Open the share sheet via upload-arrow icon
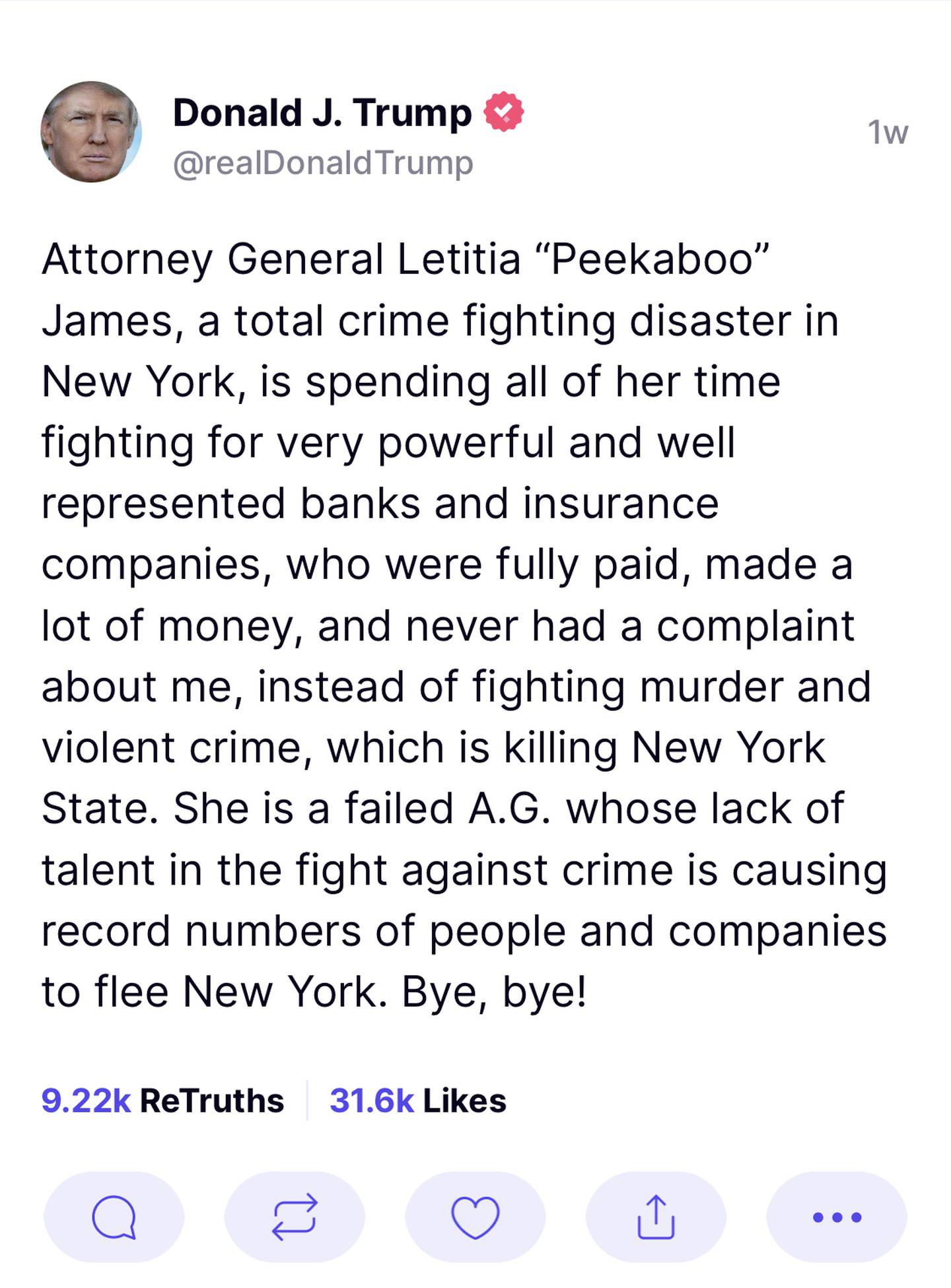951x1288 pixels. pos(656,1217)
